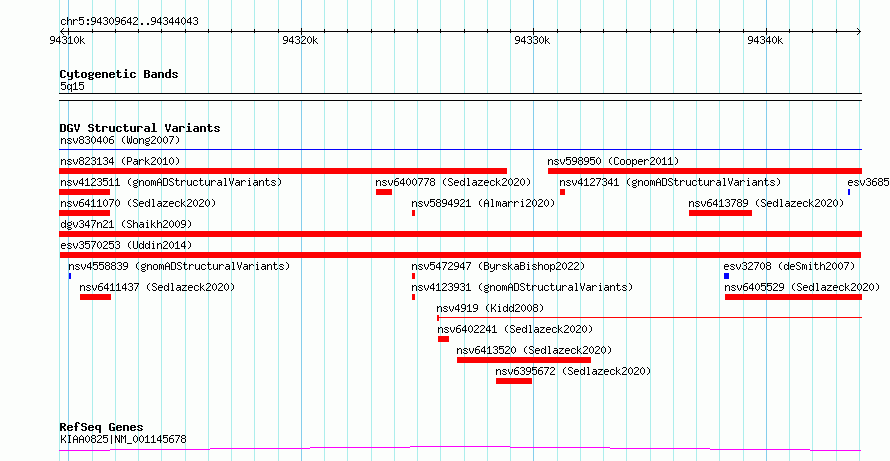Select the red bar under nsv6395672

514,381
